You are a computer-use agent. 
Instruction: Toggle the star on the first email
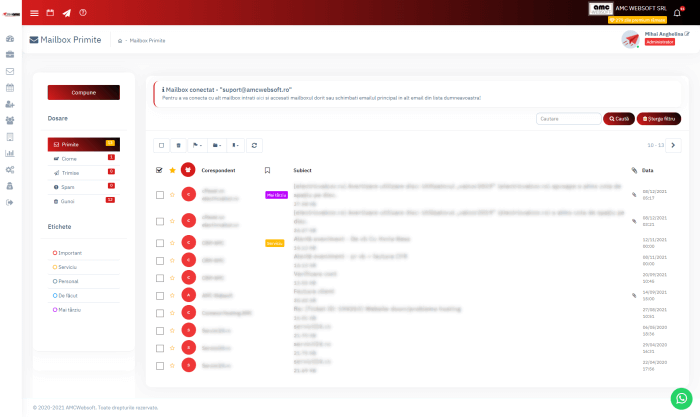point(172,194)
